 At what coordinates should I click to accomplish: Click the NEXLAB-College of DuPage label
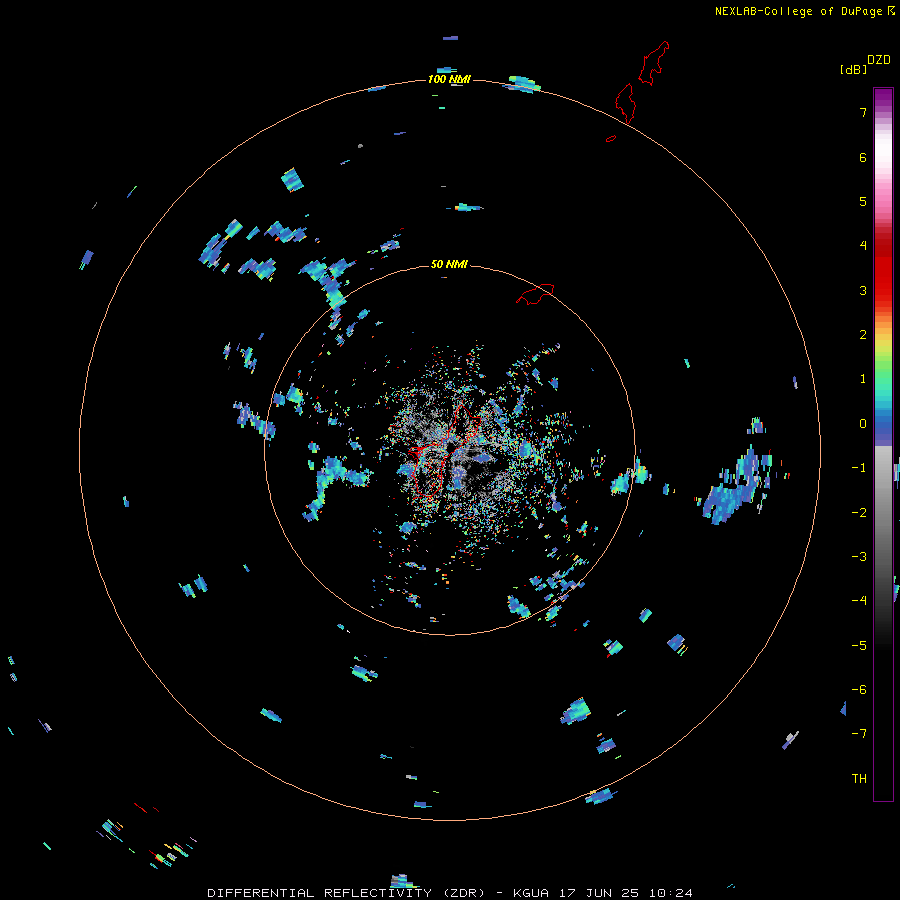[x=798, y=11]
